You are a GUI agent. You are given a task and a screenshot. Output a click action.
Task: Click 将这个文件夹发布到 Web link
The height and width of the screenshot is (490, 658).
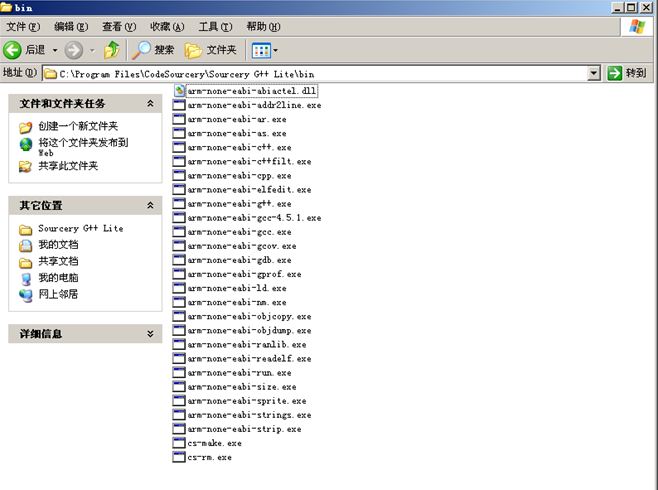[83, 147]
